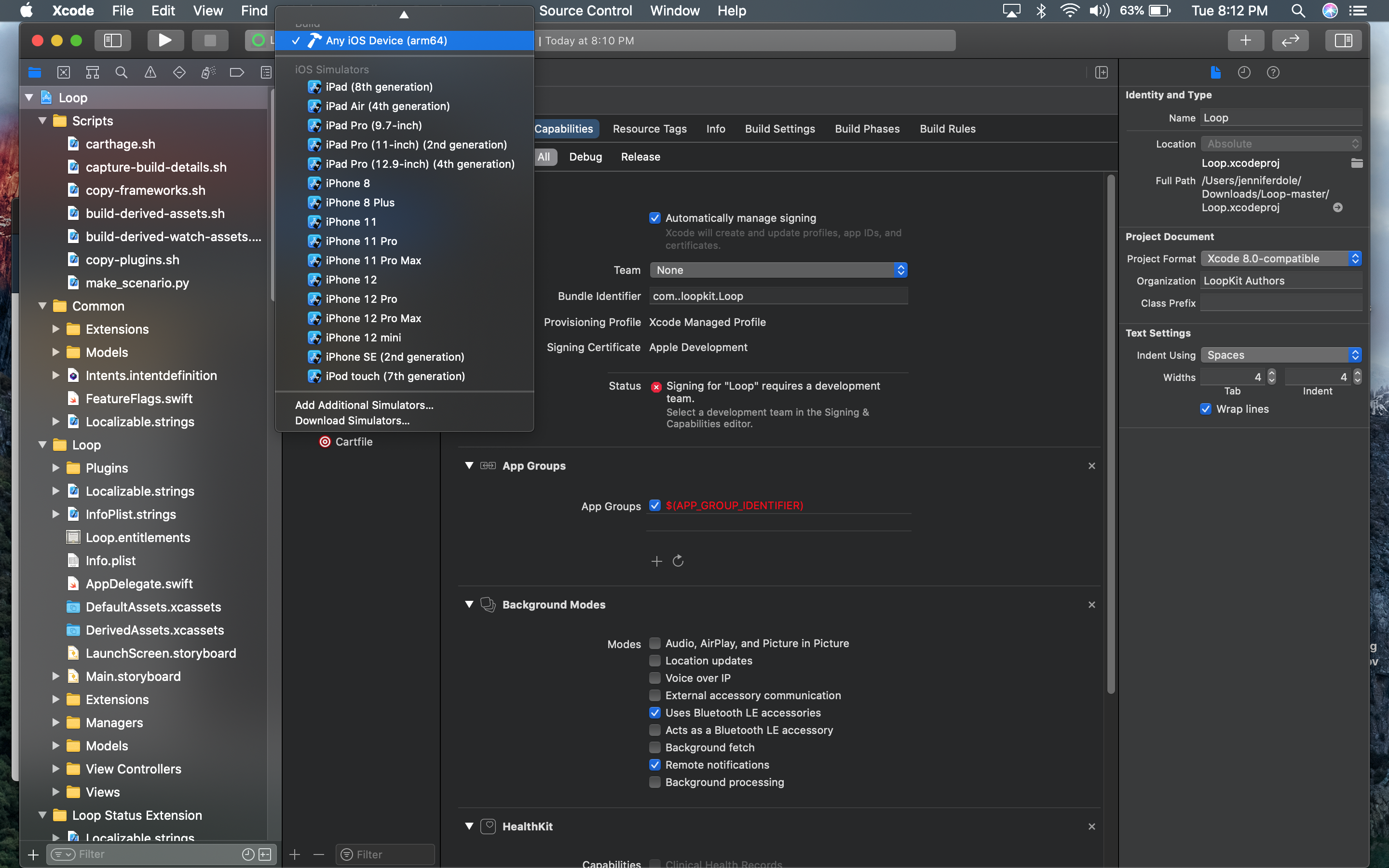Click the Run (play) button in toolbar
Viewport: 1389px width, 868px height.
pyautogui.click(x=165, y=40)
